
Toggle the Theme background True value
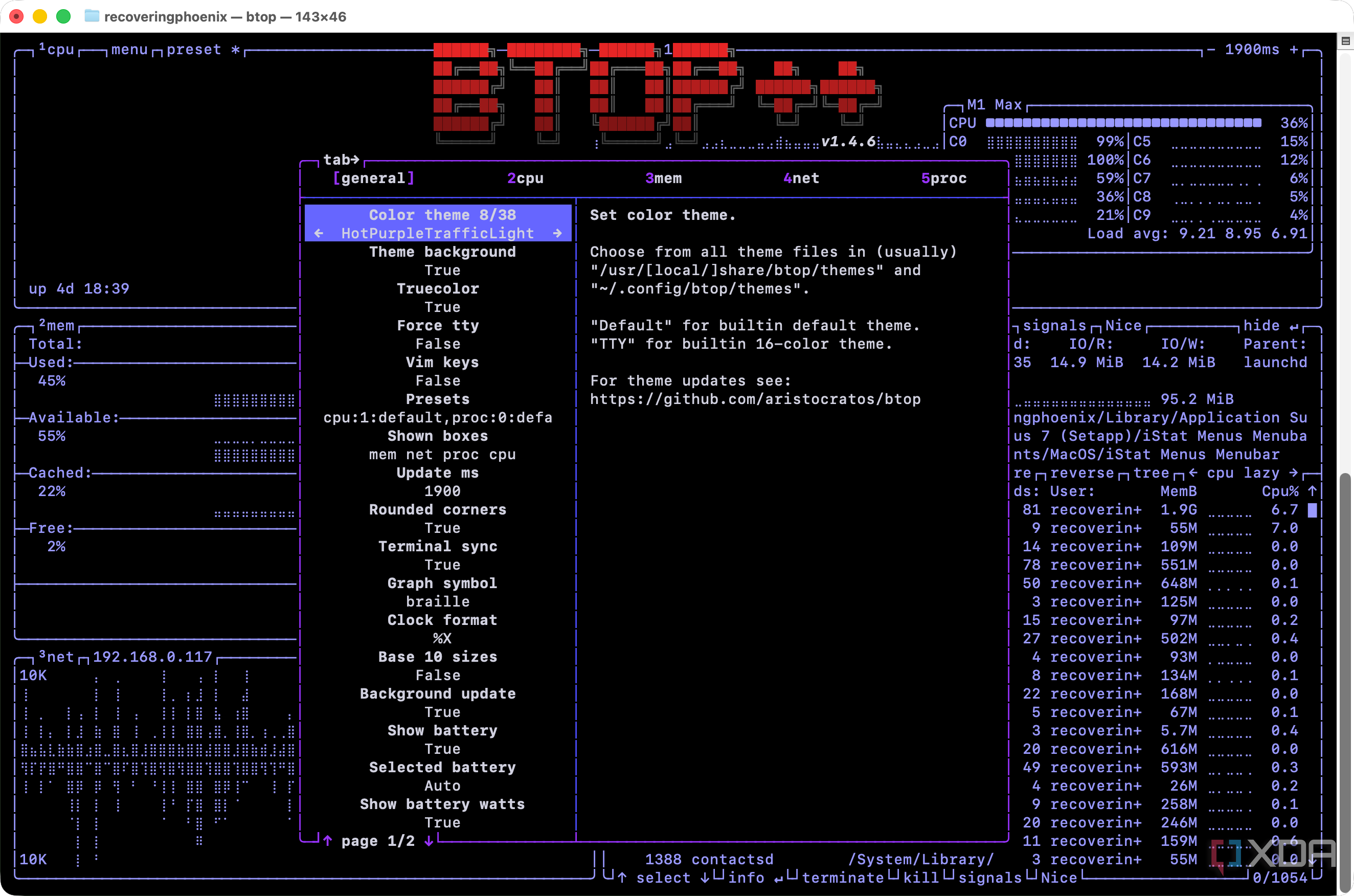[442, 271]
